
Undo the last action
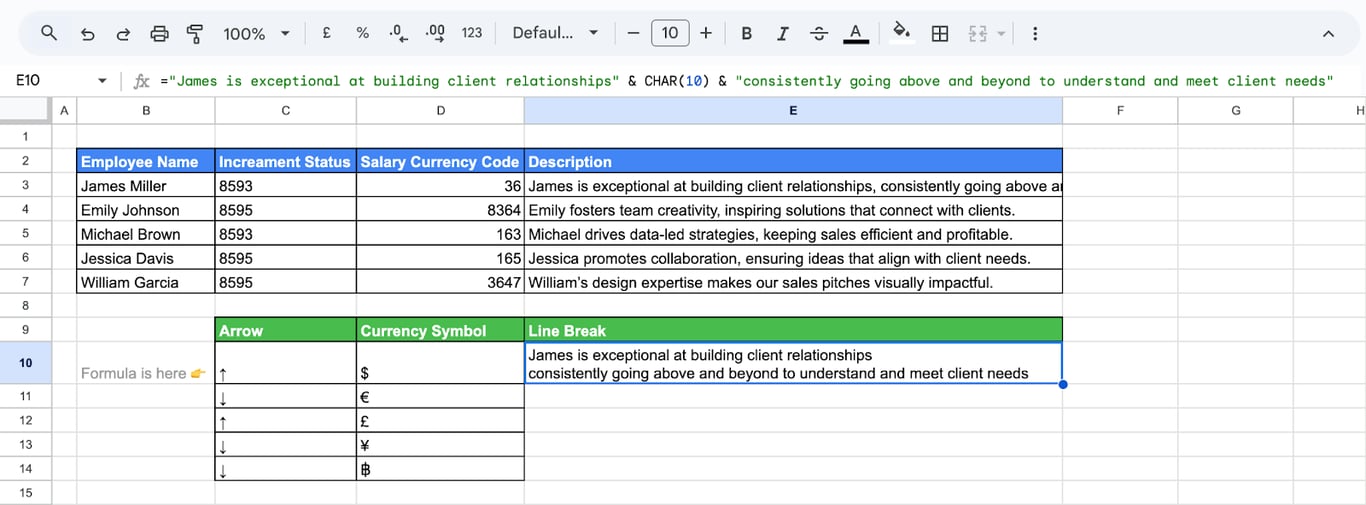[x=87, y=33]
